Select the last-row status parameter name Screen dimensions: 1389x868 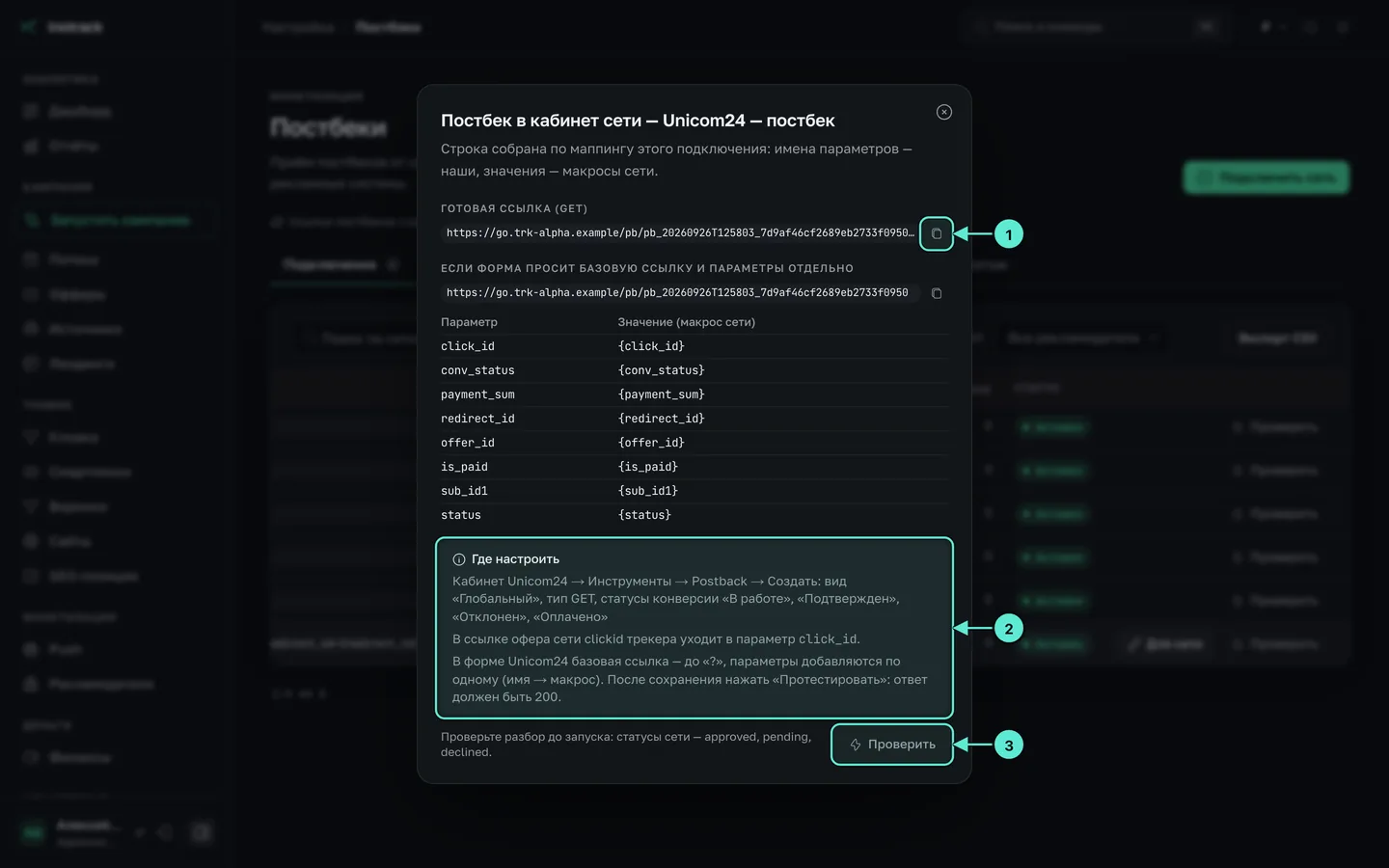pos(461,515)
